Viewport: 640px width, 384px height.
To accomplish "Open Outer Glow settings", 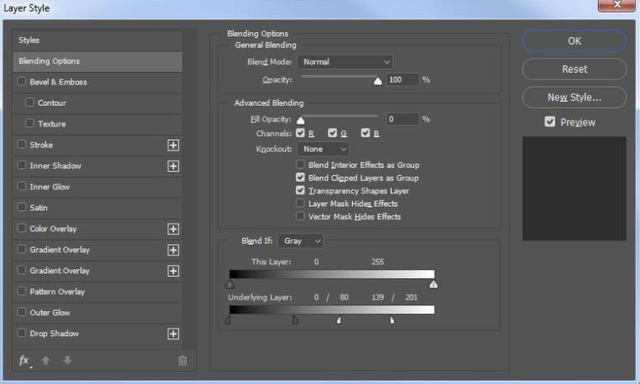I will tap(50, 313).
